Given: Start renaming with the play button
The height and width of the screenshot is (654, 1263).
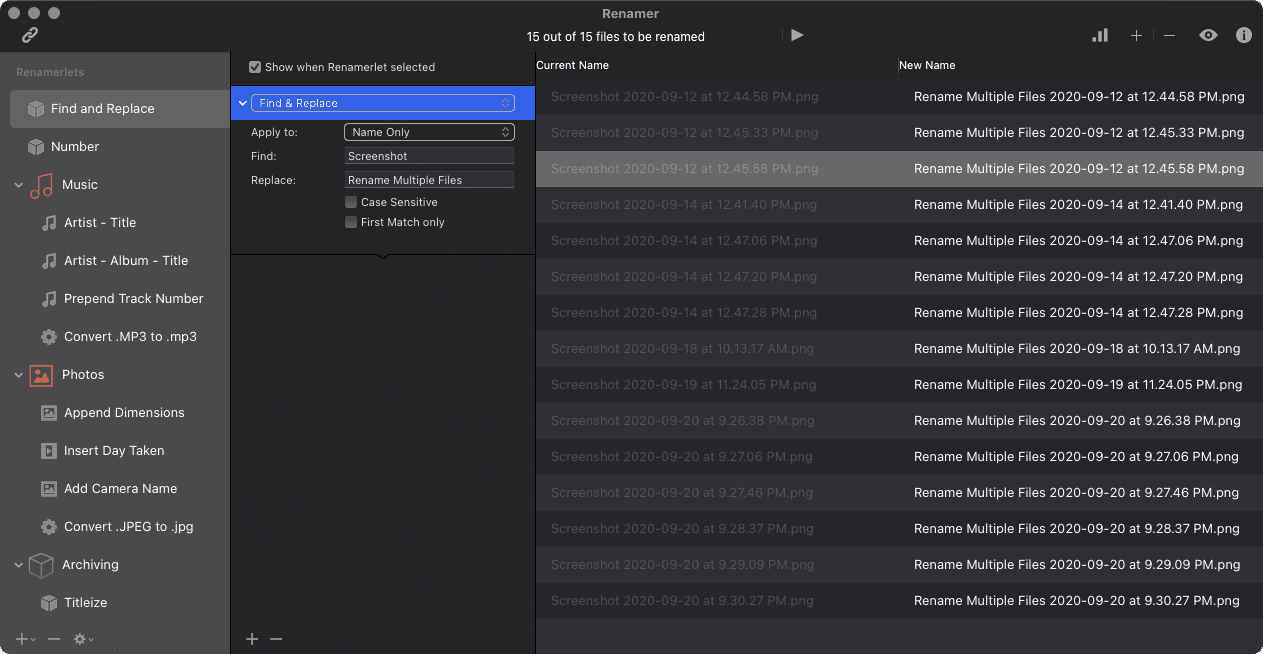Looking at the screenshot, I should [x=797, y=35].
